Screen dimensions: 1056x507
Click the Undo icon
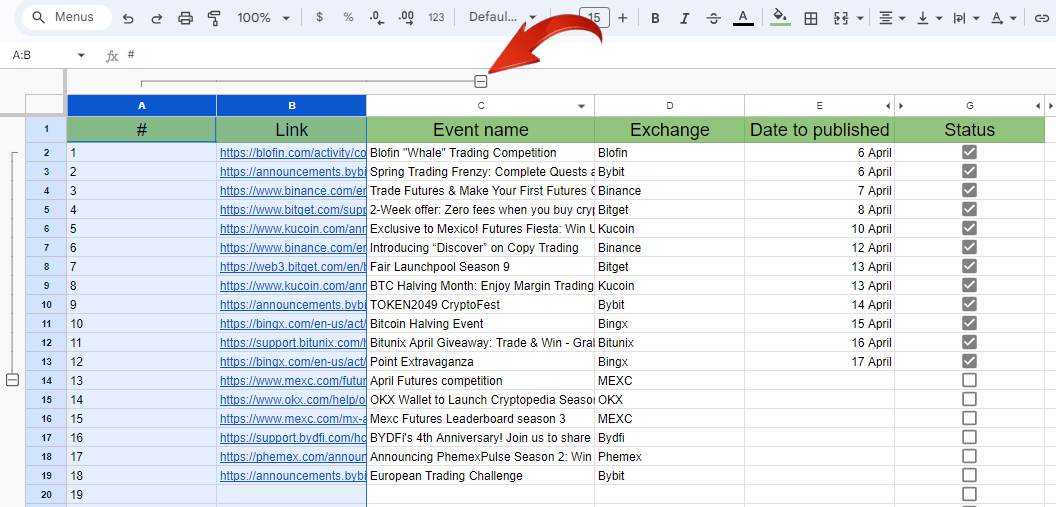pos(127,18)
